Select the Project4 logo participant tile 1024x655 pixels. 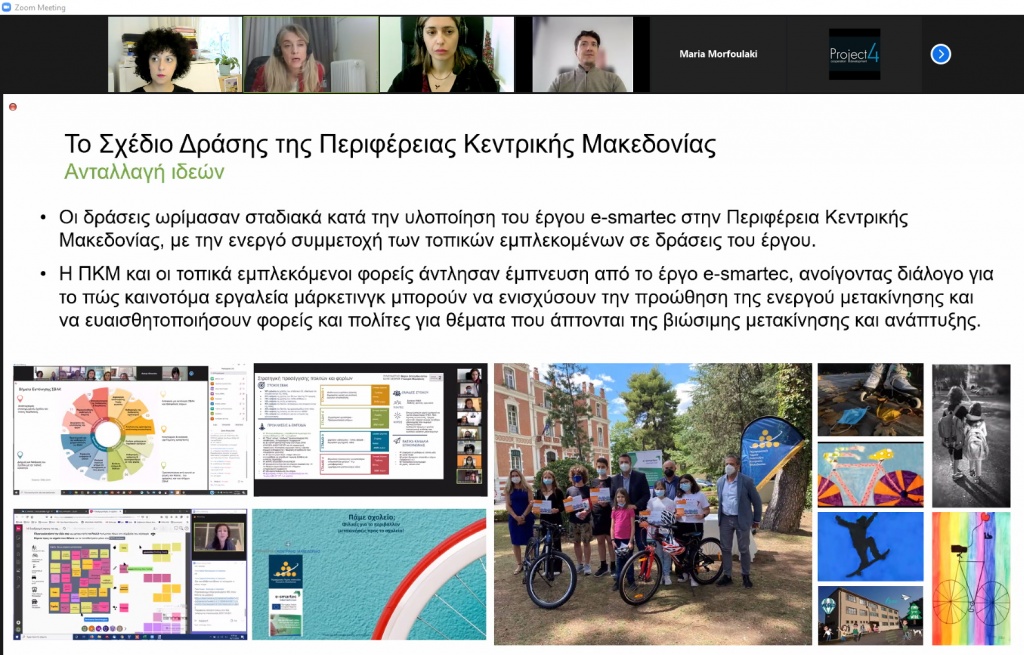854,54
